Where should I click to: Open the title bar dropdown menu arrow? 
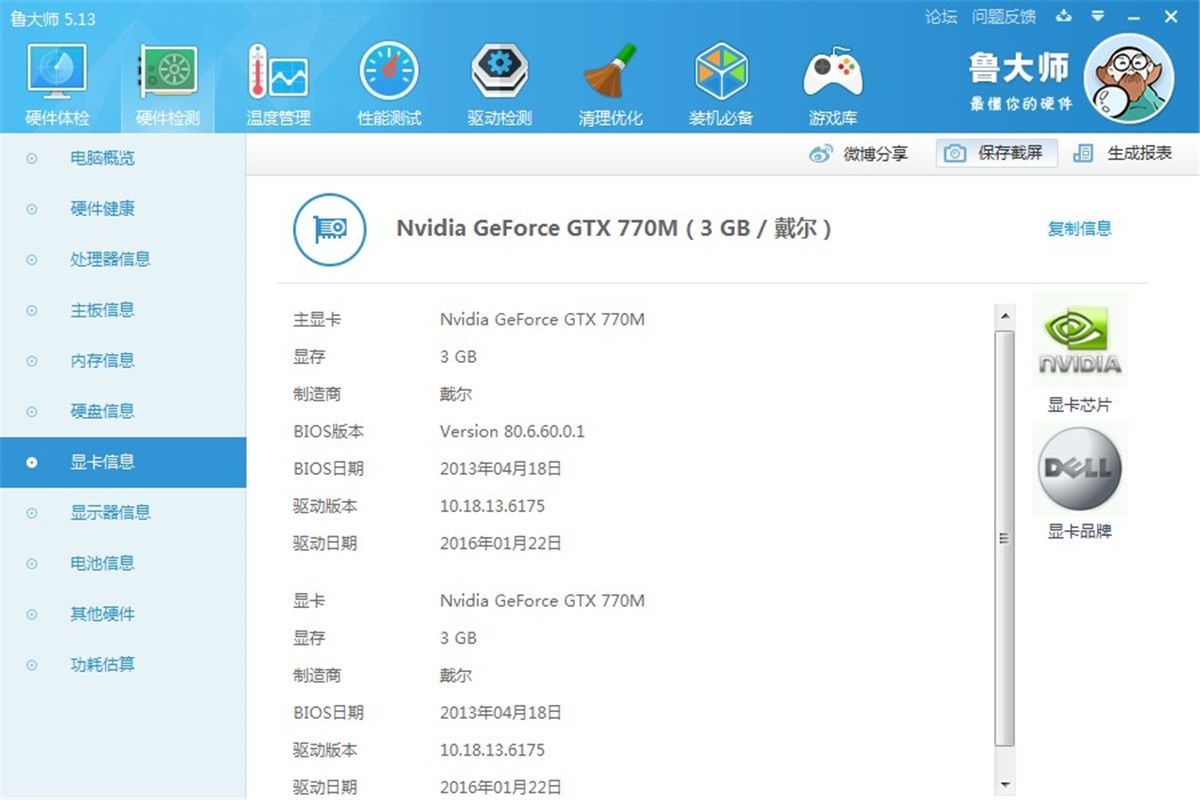tap(1098, 16)
